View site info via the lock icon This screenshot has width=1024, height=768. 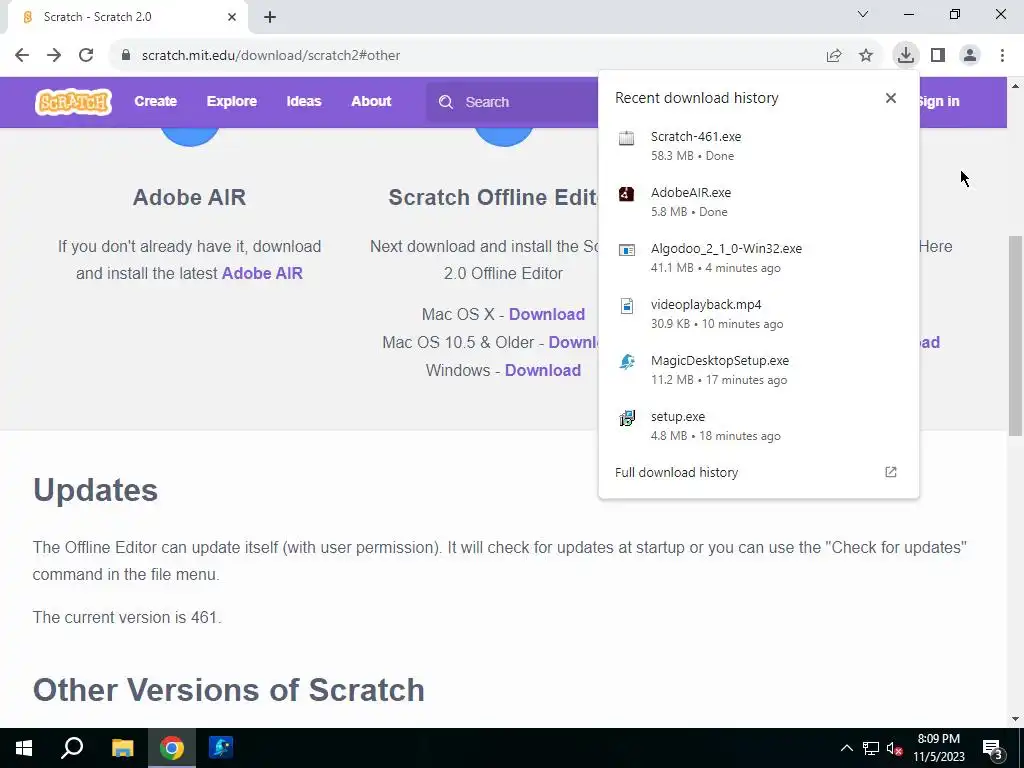click(x=125, y=55)
